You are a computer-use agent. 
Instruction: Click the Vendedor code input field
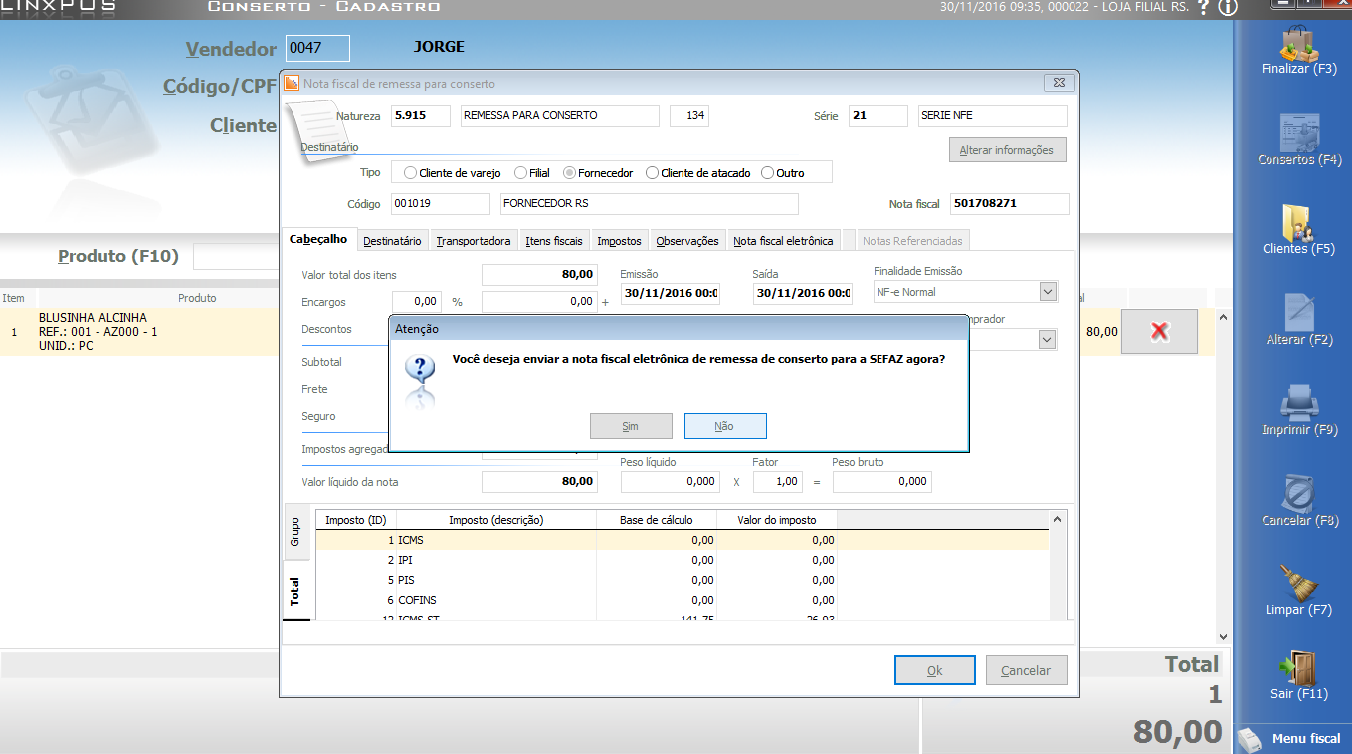tap(318, 48)
